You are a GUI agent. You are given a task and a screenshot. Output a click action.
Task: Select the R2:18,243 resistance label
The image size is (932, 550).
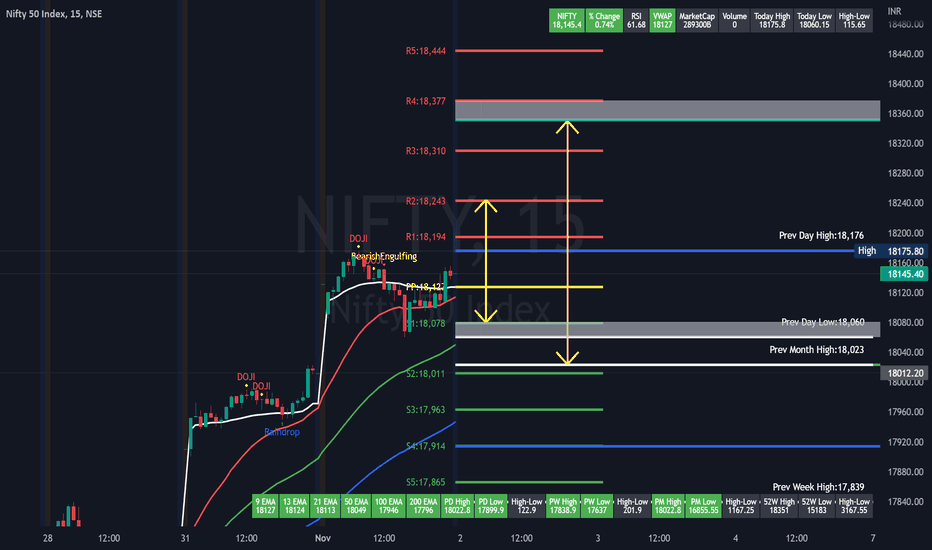tap(426, 201)
